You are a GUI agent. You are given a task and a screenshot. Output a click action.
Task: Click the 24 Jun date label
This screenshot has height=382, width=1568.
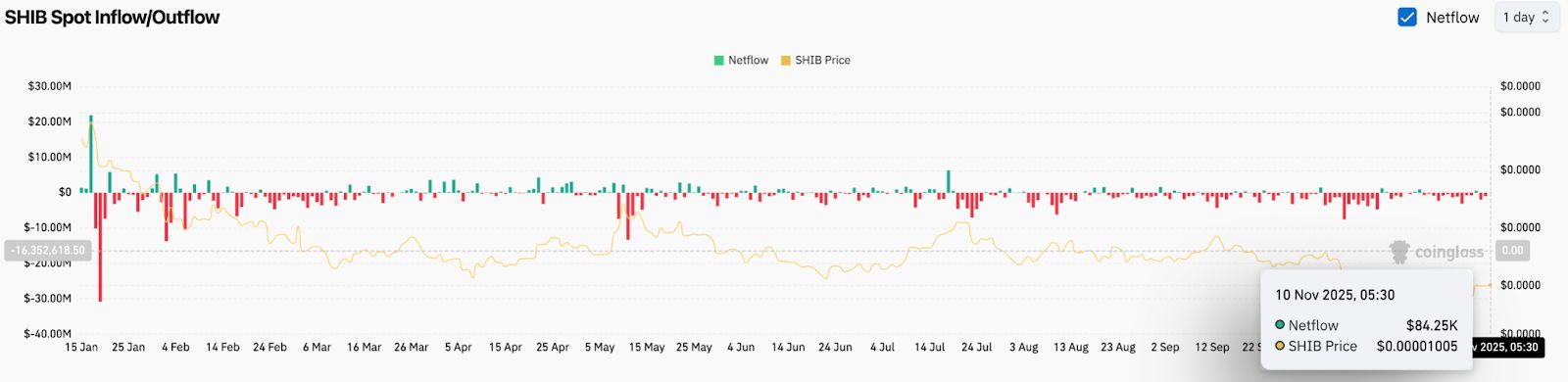click(835, 347)
